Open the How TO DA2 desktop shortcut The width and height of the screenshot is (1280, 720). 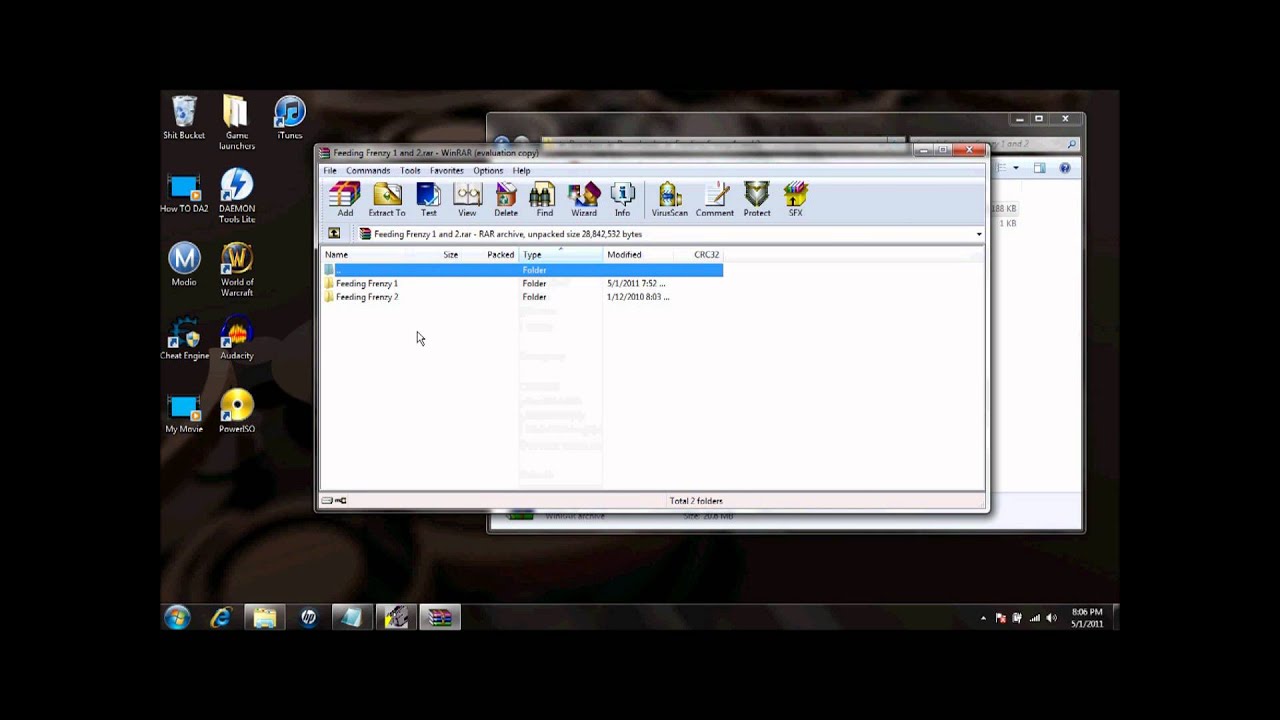click(184, 193)
